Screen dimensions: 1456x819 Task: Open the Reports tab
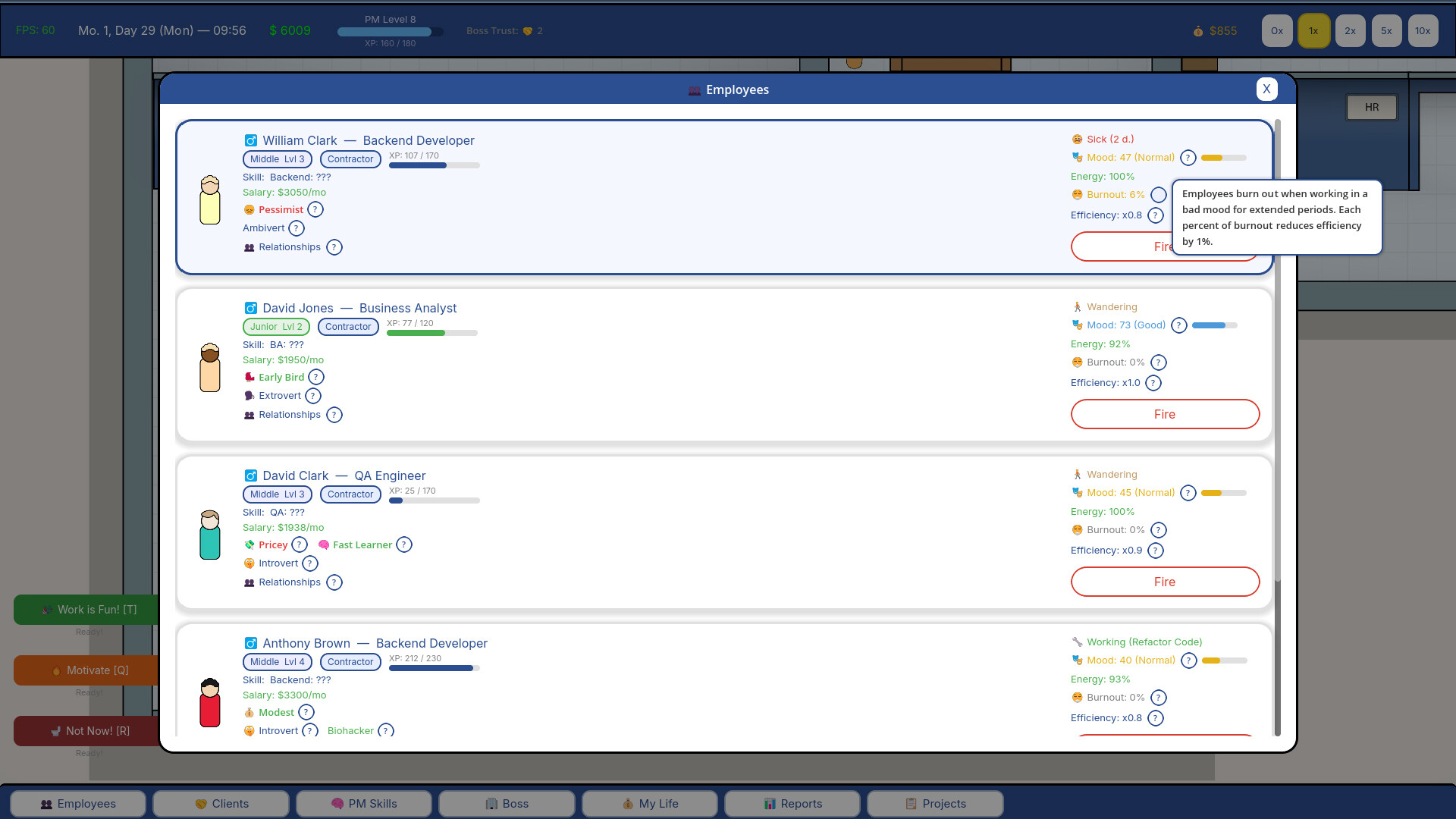click(792, 804)
